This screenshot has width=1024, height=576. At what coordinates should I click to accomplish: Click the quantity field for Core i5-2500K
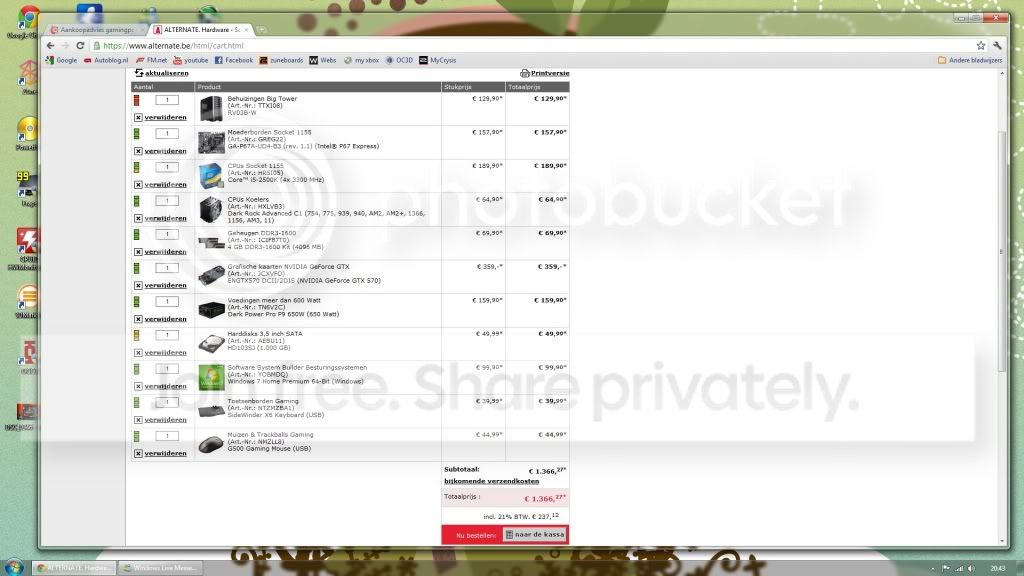pyautogui.click(x=167, y=167)
